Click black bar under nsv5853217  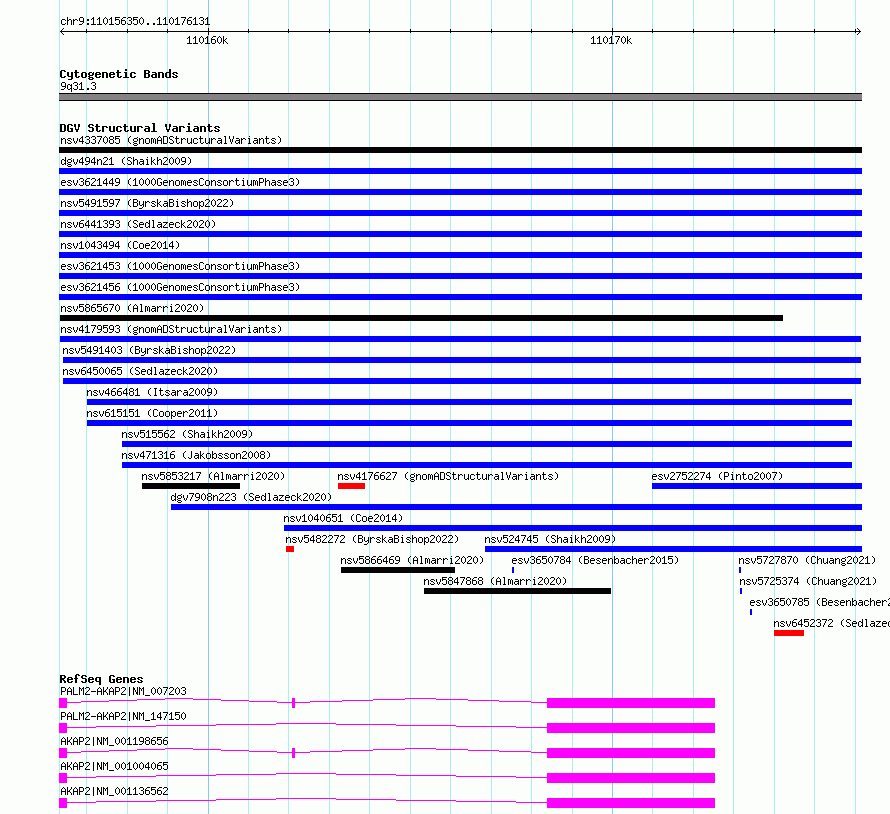coord(191,486)
